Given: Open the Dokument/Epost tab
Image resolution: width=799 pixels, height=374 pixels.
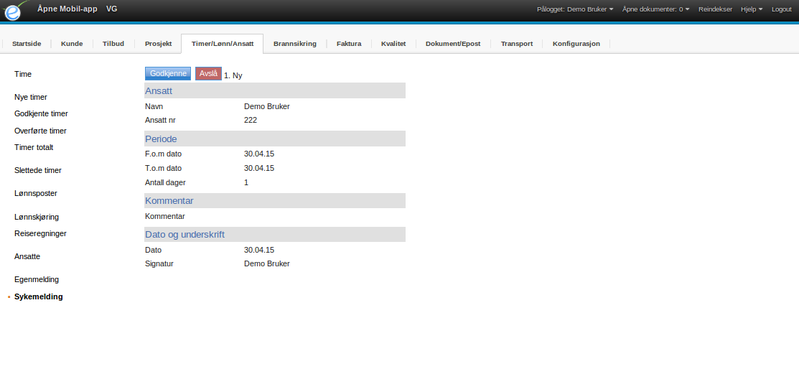Looking at the screenshot, I should pos(453,44).
